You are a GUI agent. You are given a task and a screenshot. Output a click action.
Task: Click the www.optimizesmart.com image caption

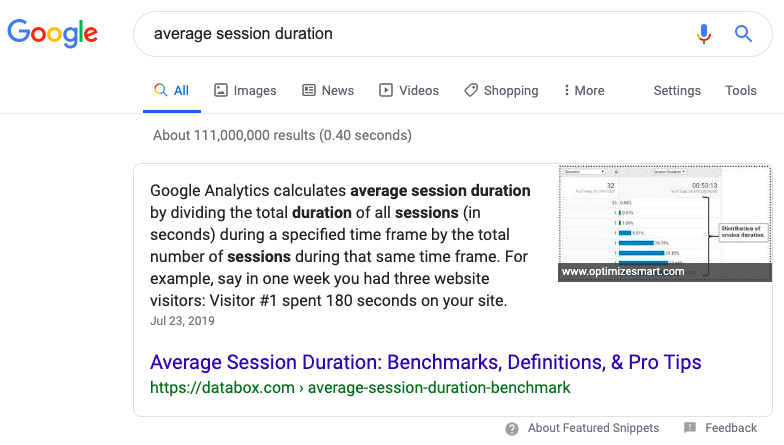[623, 271]
